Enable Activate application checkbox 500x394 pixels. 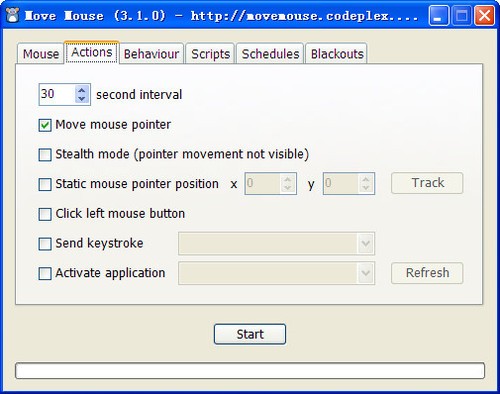45,273
